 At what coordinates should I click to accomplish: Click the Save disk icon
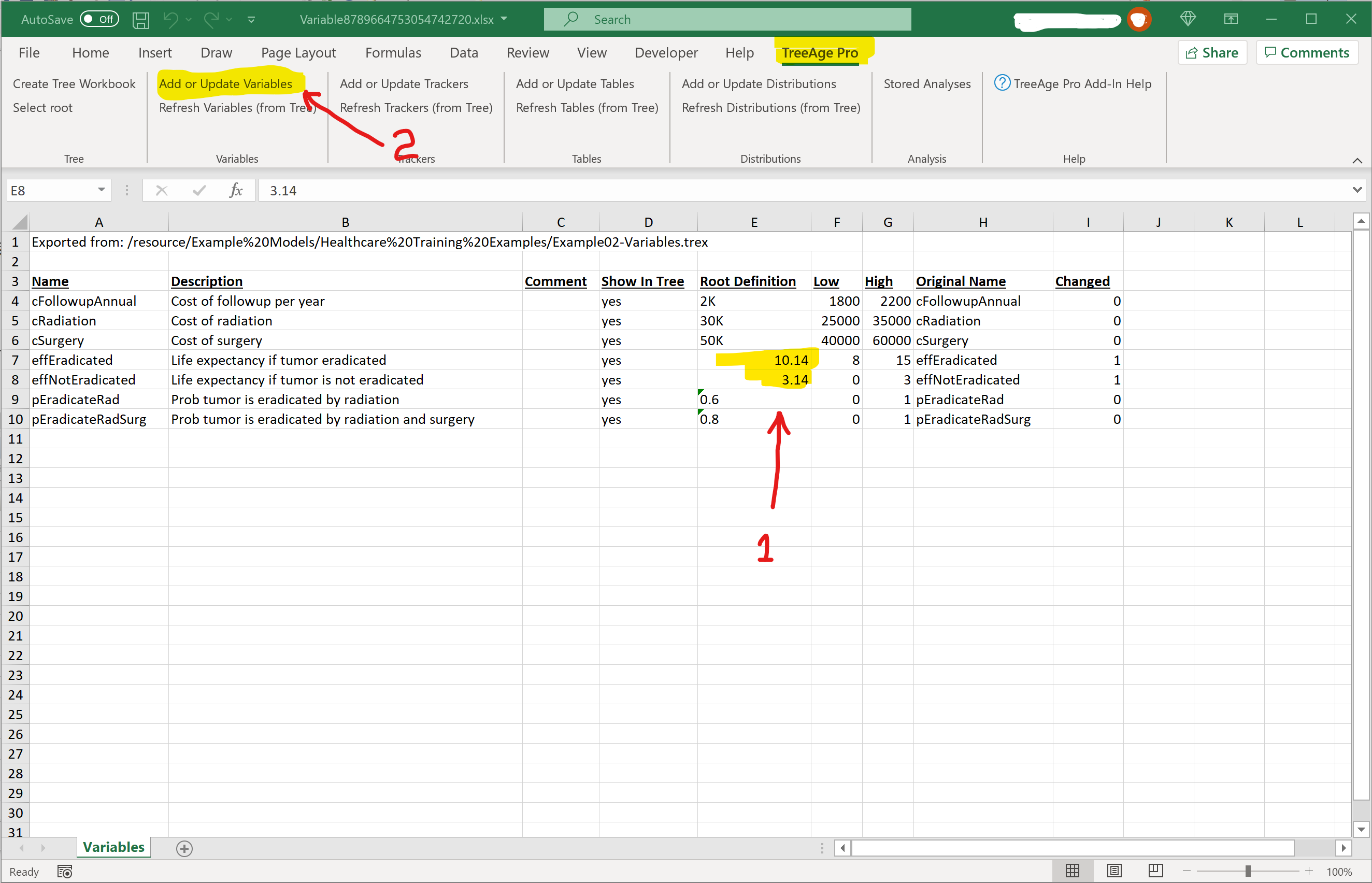(140, 20)
